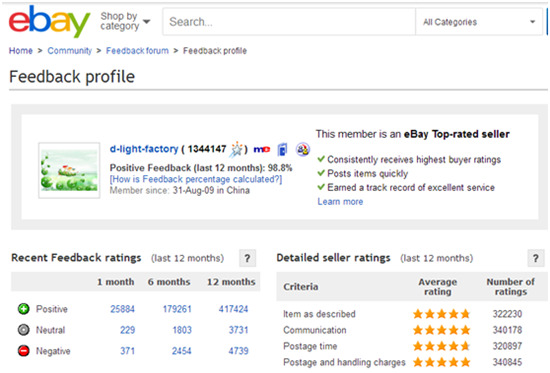Click Postage and handling charges star rating
550x373 pixels.
click(x=441, y=362)
